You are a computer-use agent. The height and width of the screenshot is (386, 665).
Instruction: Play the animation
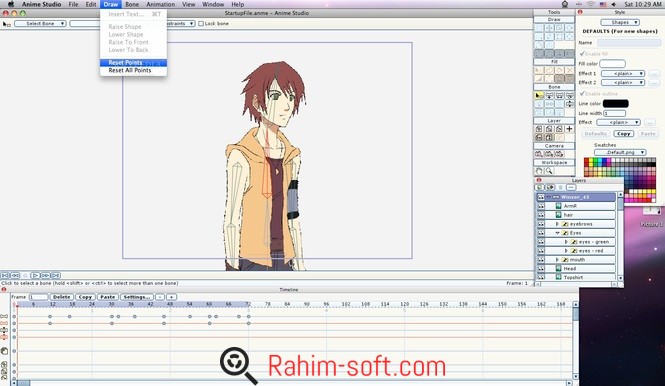tap(36, 275)
